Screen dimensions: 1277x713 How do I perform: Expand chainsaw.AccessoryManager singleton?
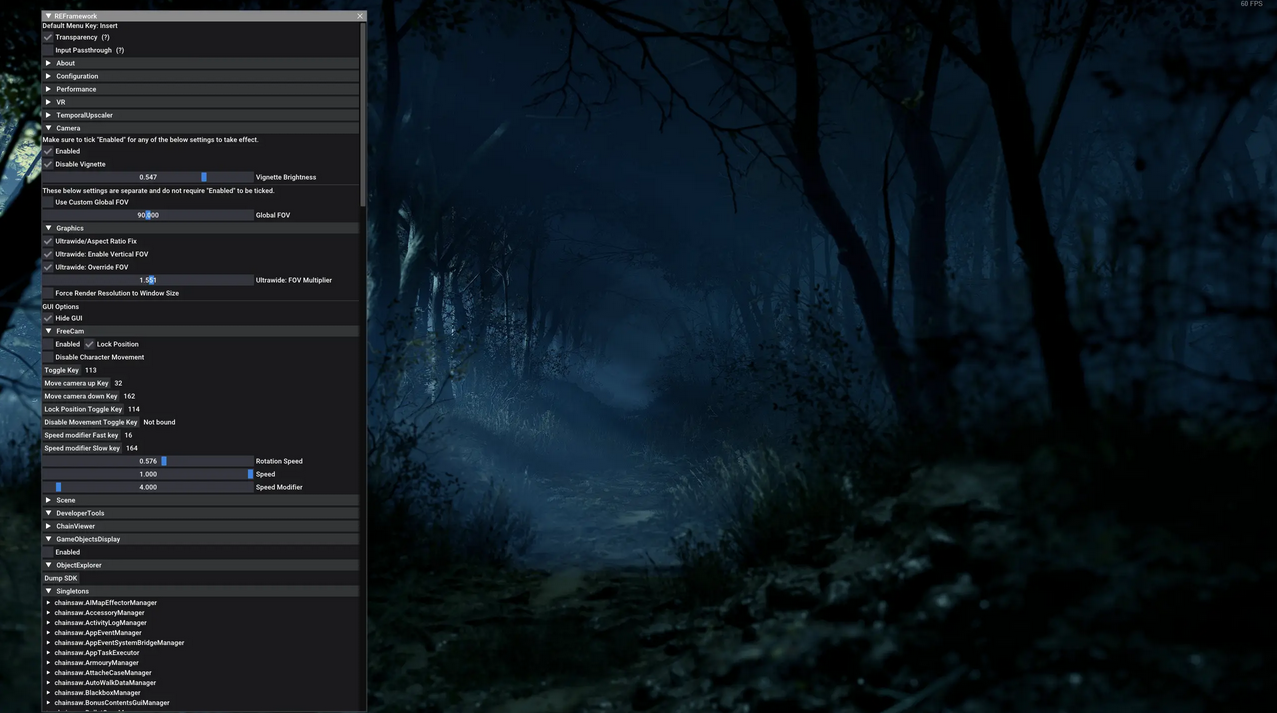(x=48, y=613)
